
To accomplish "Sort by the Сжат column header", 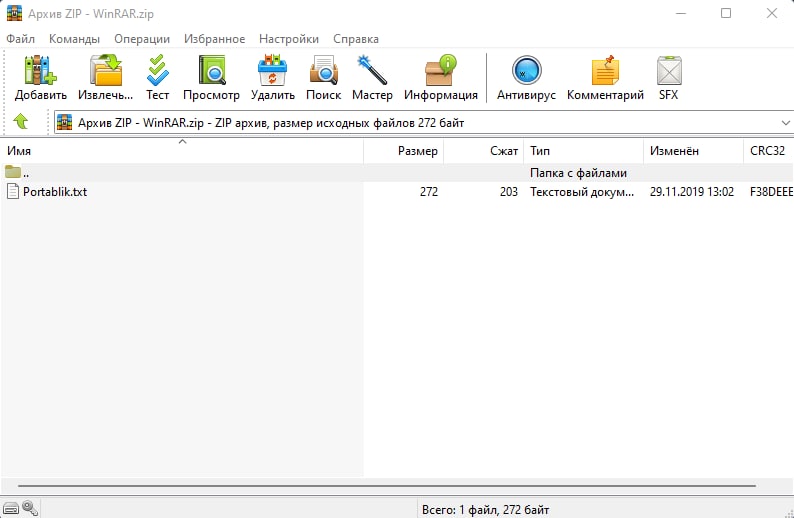I will (x=484, y=151).
